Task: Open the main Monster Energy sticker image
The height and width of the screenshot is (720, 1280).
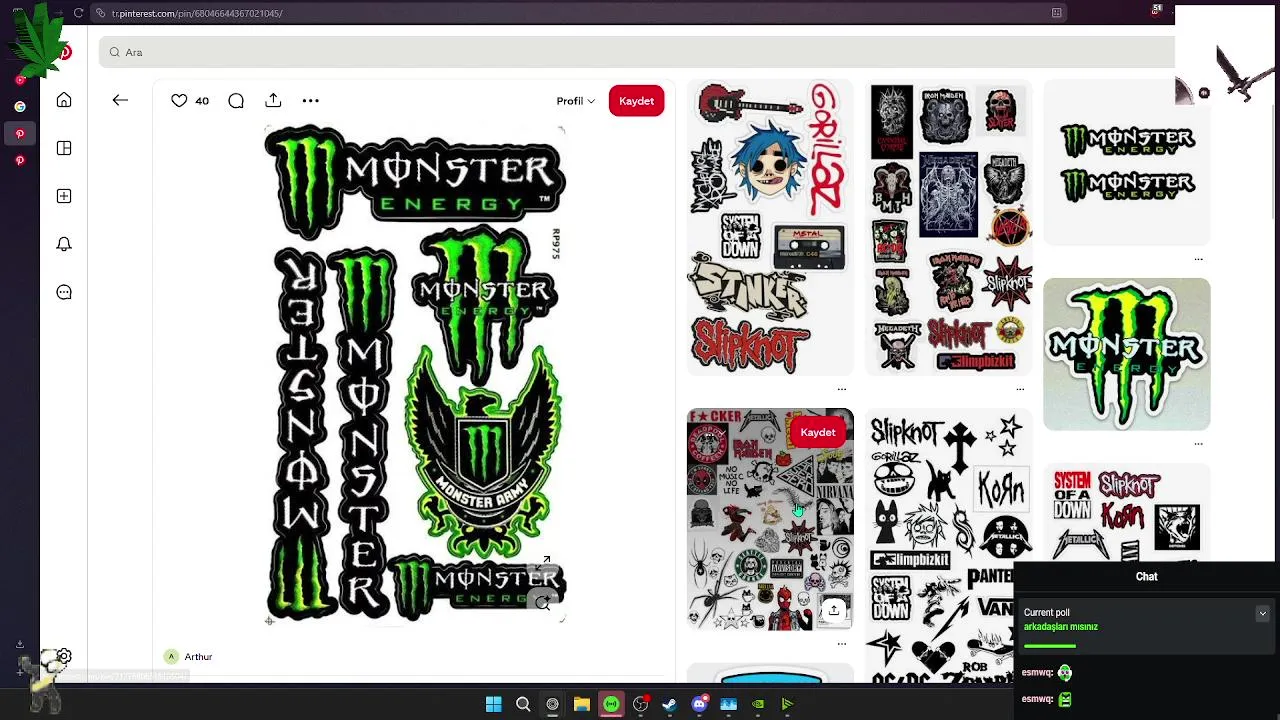Action: 415,375
